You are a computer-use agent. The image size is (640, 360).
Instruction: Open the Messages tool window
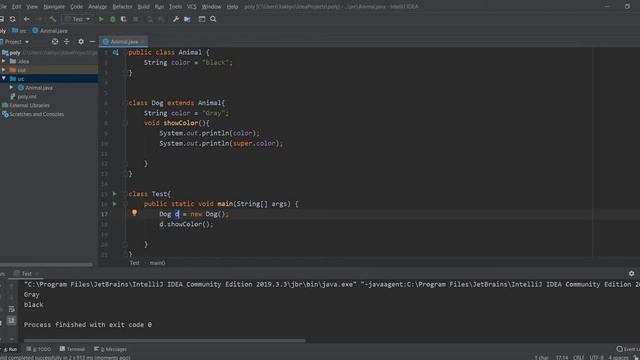(110, 349)
